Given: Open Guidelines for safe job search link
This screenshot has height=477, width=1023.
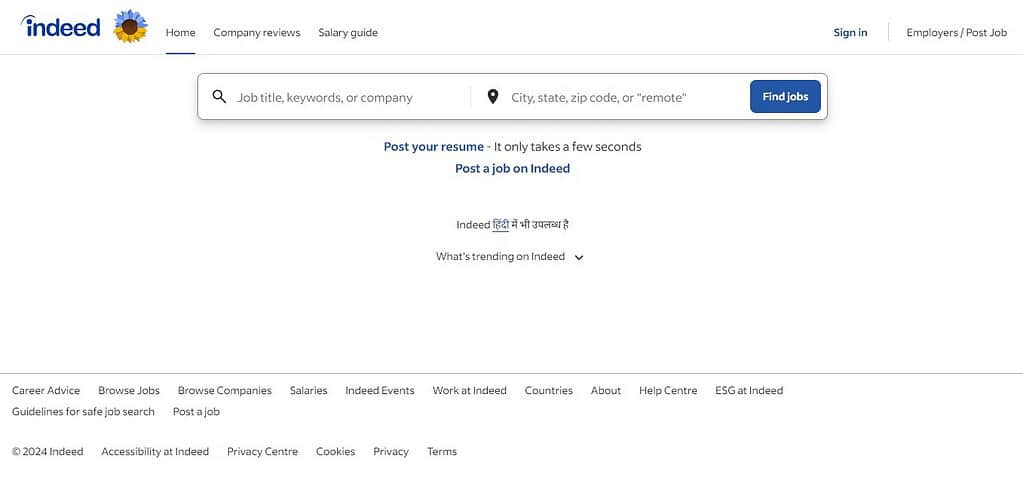Looking at the screenshot, I should (83, 412).
